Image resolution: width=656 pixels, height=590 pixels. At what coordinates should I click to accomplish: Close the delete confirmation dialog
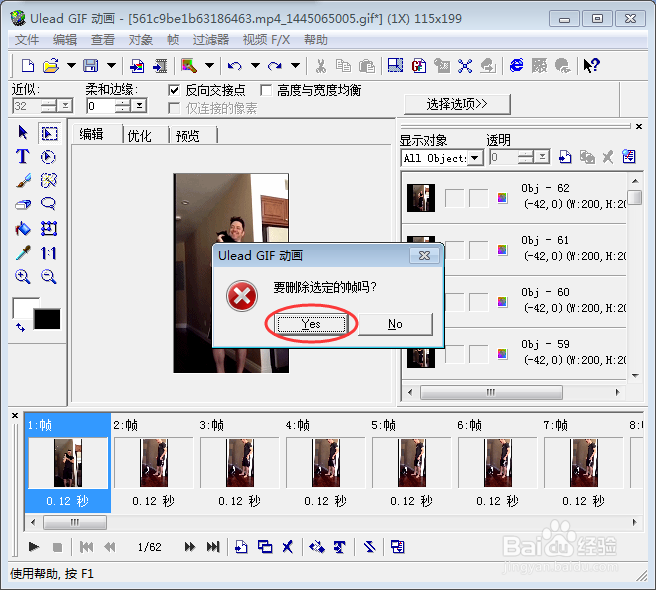click(x=424, y=256)
